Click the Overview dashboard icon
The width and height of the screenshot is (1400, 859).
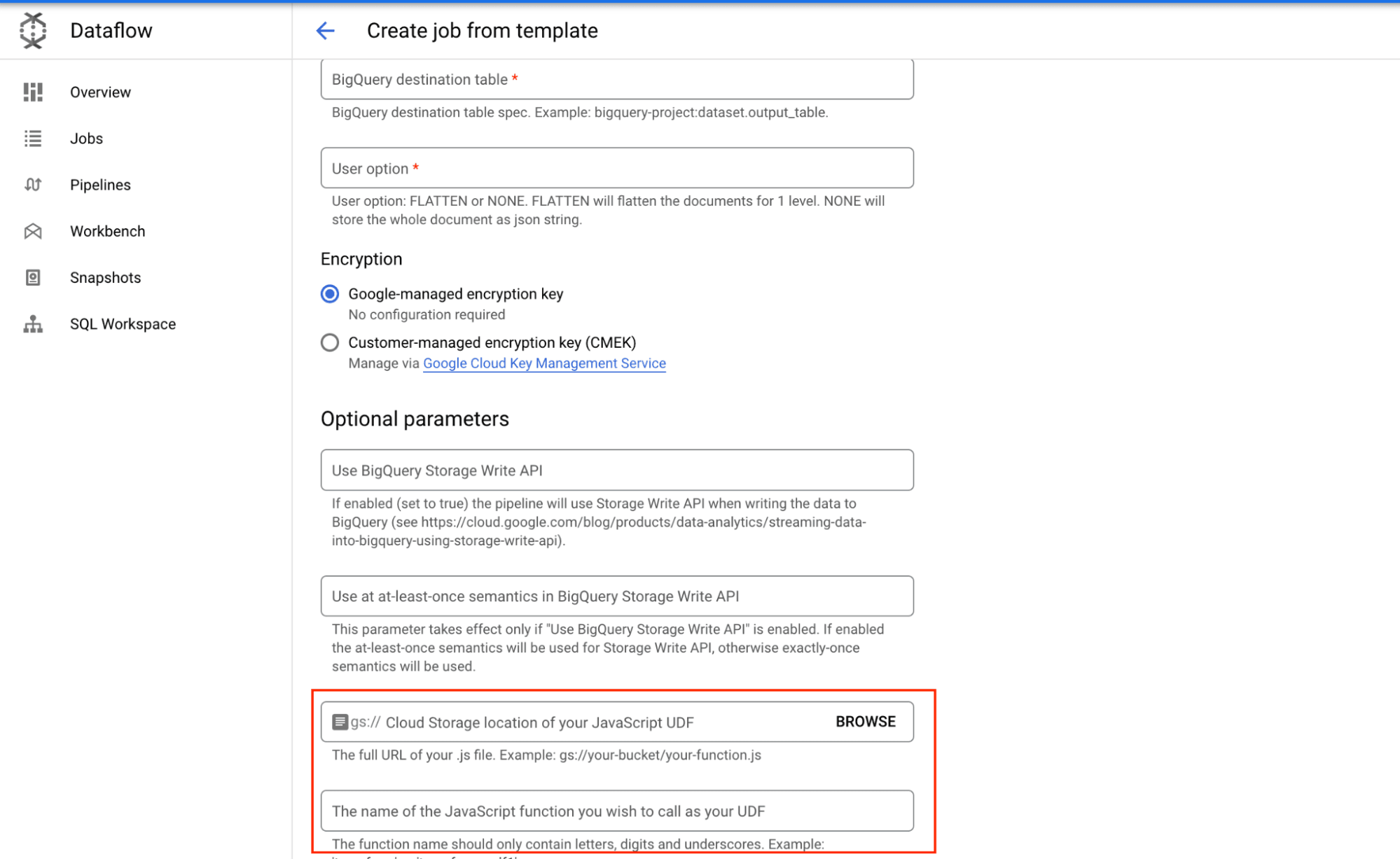pos(33,92)
